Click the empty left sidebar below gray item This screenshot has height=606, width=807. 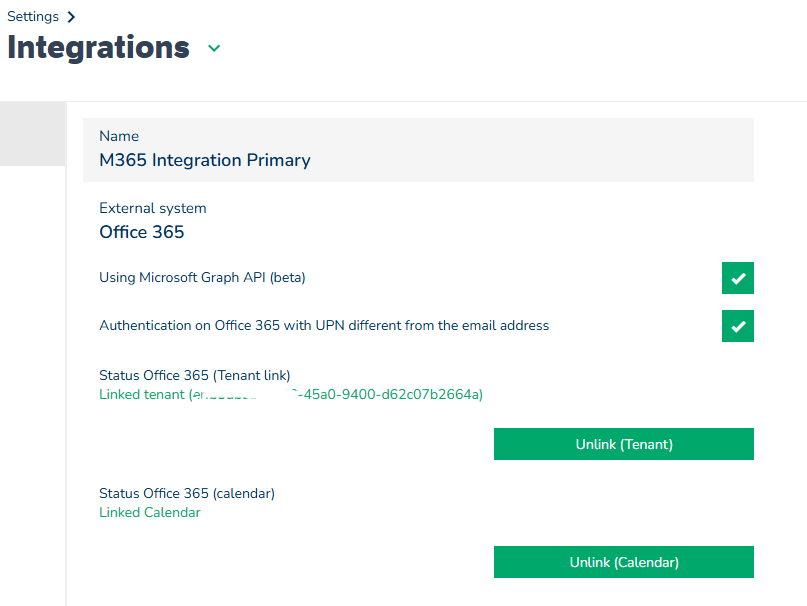32,380
